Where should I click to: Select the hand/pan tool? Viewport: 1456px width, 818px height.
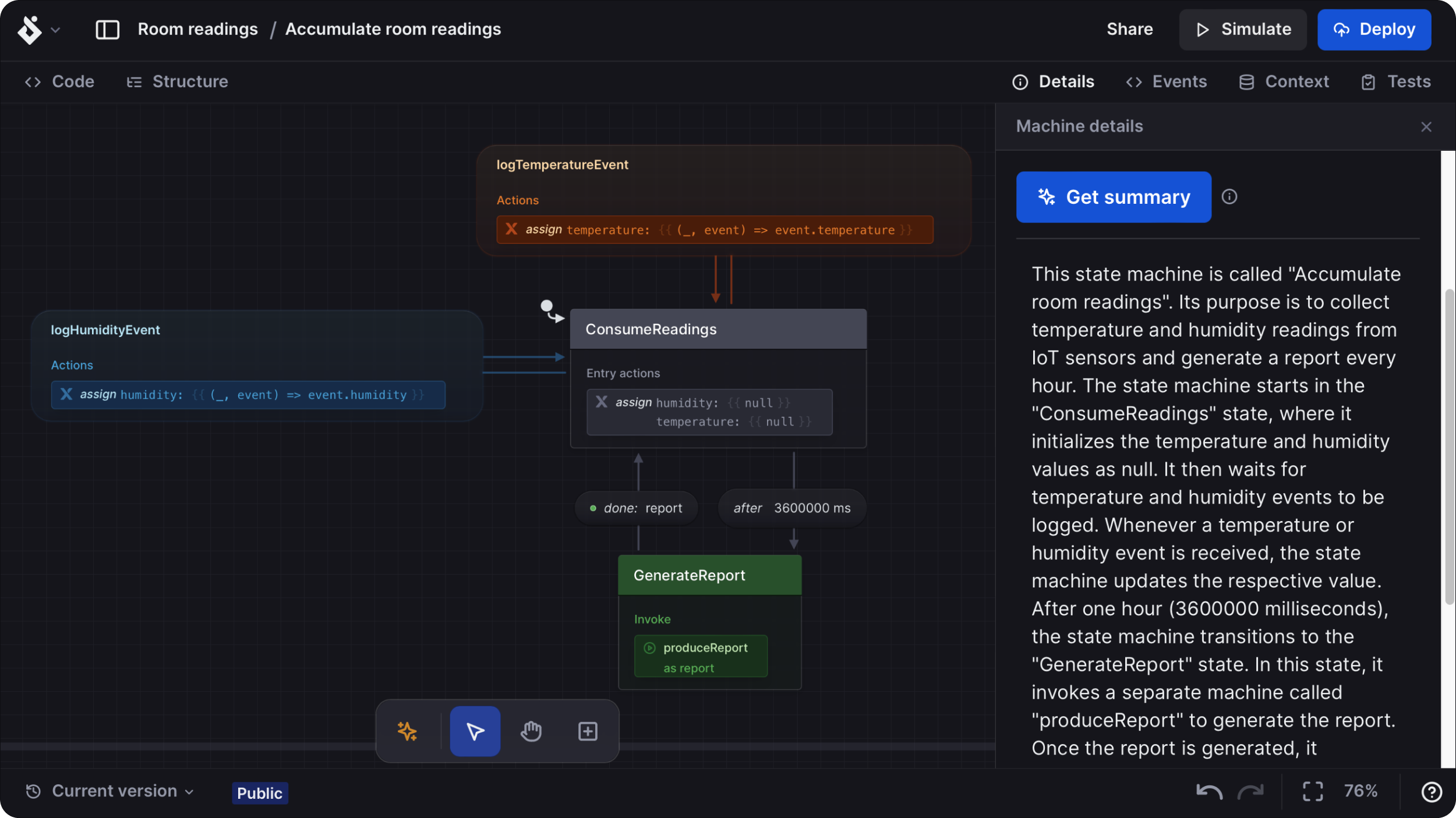tap(531, 731)
